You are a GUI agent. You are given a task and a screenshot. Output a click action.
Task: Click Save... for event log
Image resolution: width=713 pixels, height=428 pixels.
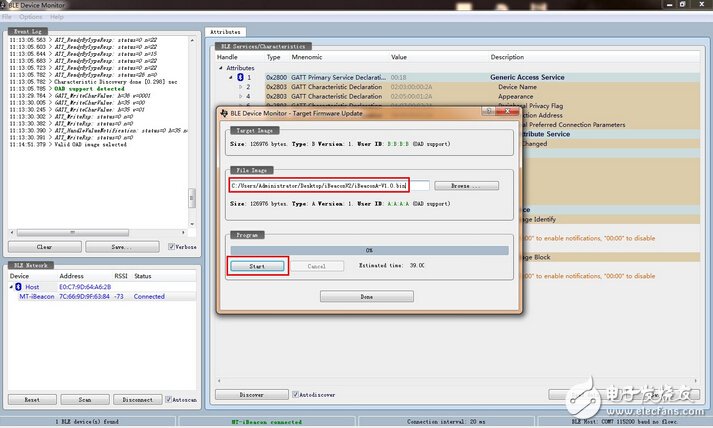(x=122, y=247)
